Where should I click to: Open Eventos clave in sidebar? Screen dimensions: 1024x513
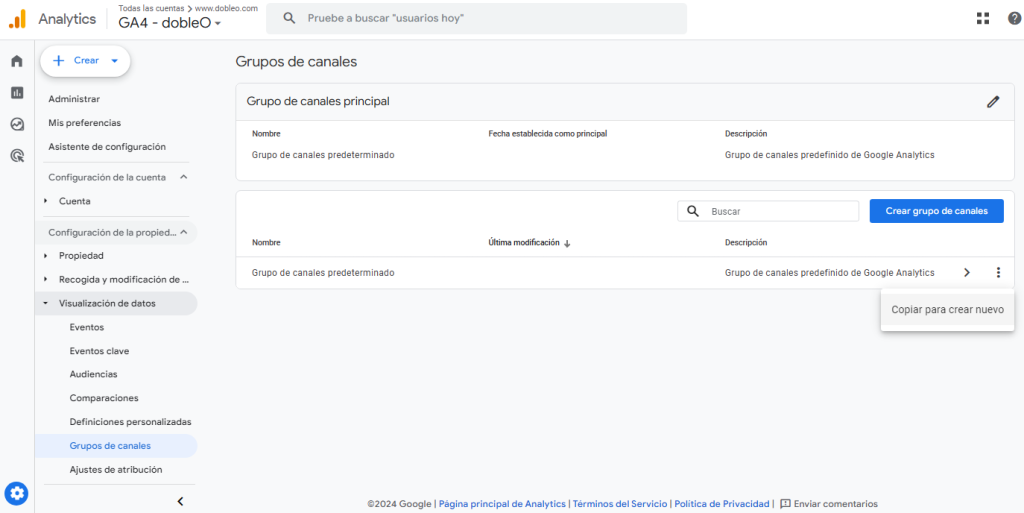pos(99,351)
